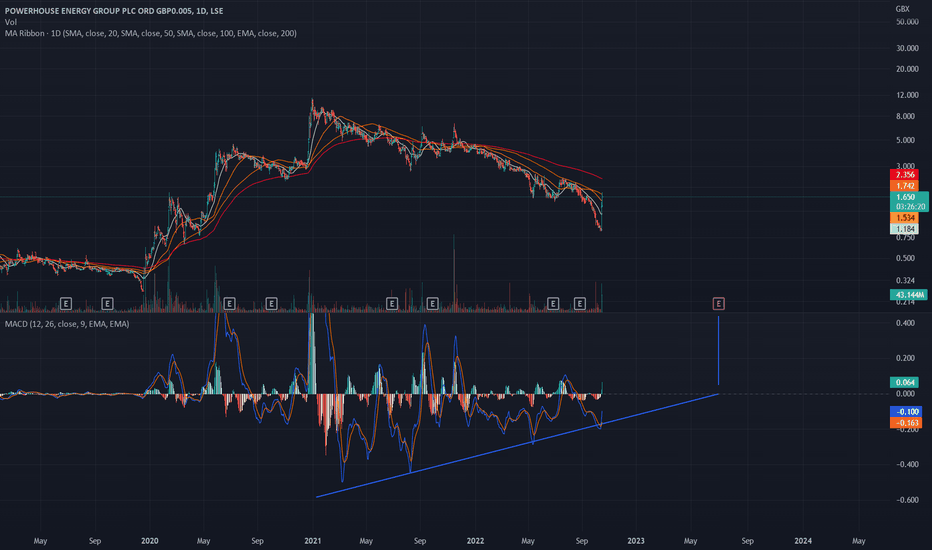Click the orange 1.742 price label
Screen dimensions: 932x550
[904, 186]
